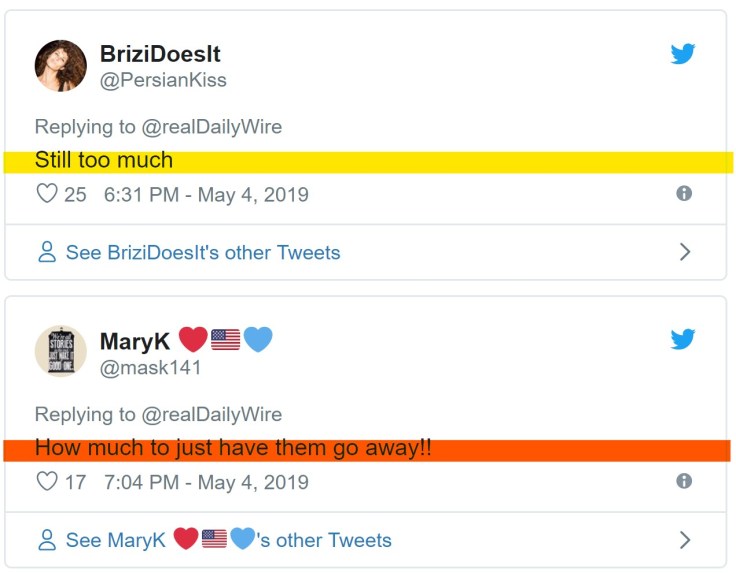Open See MaryK's other Tweets link
Image resolution: width=736 pixels, height=573 pixels.
point(228,540)
